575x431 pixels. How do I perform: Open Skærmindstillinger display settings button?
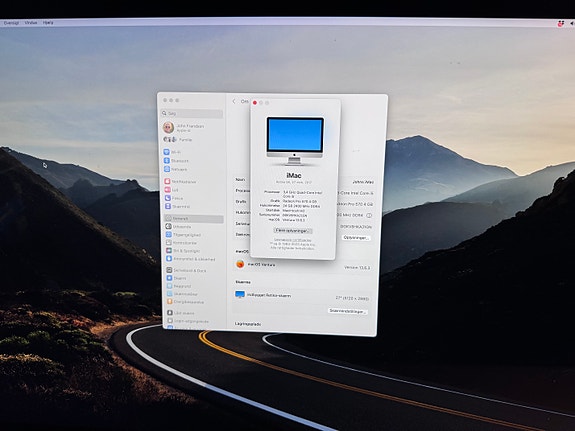348,311
